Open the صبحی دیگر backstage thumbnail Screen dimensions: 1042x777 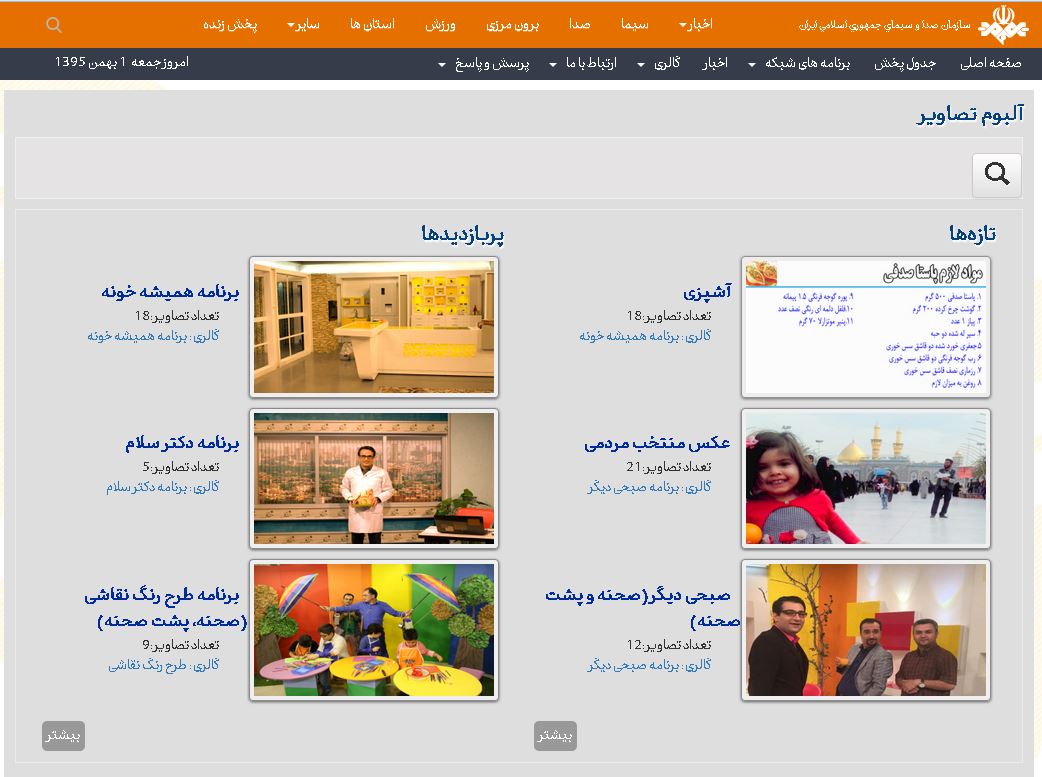click(x=866, y=630)
